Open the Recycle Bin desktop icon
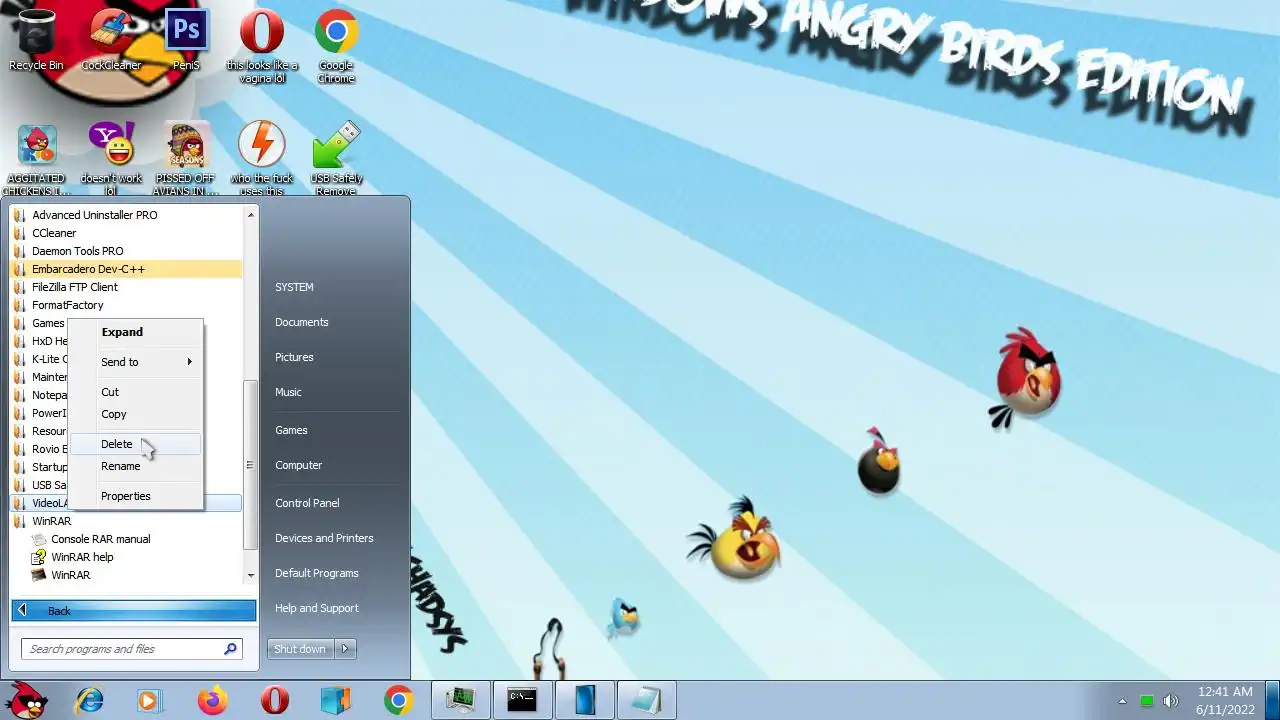Viewport: 1280px width, 720px height. [x=36, y=40]
